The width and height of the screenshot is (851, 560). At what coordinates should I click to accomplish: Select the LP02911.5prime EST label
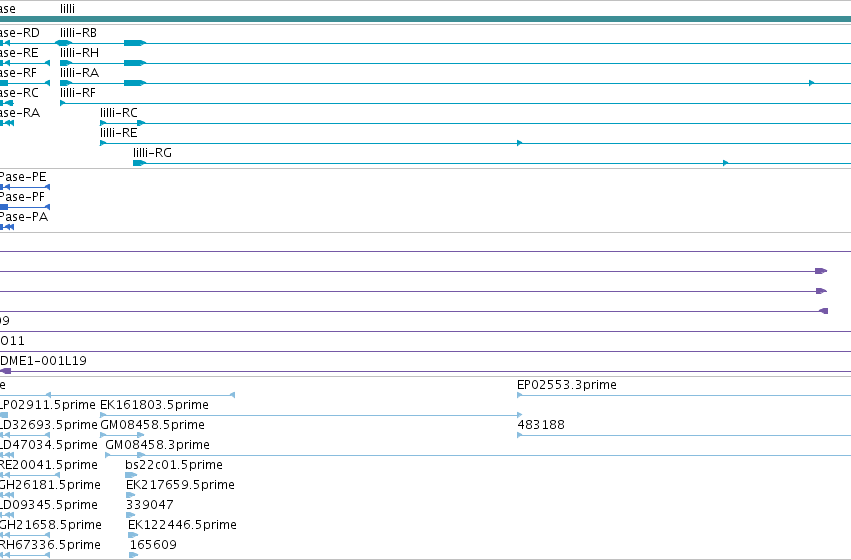click(48, 405)
